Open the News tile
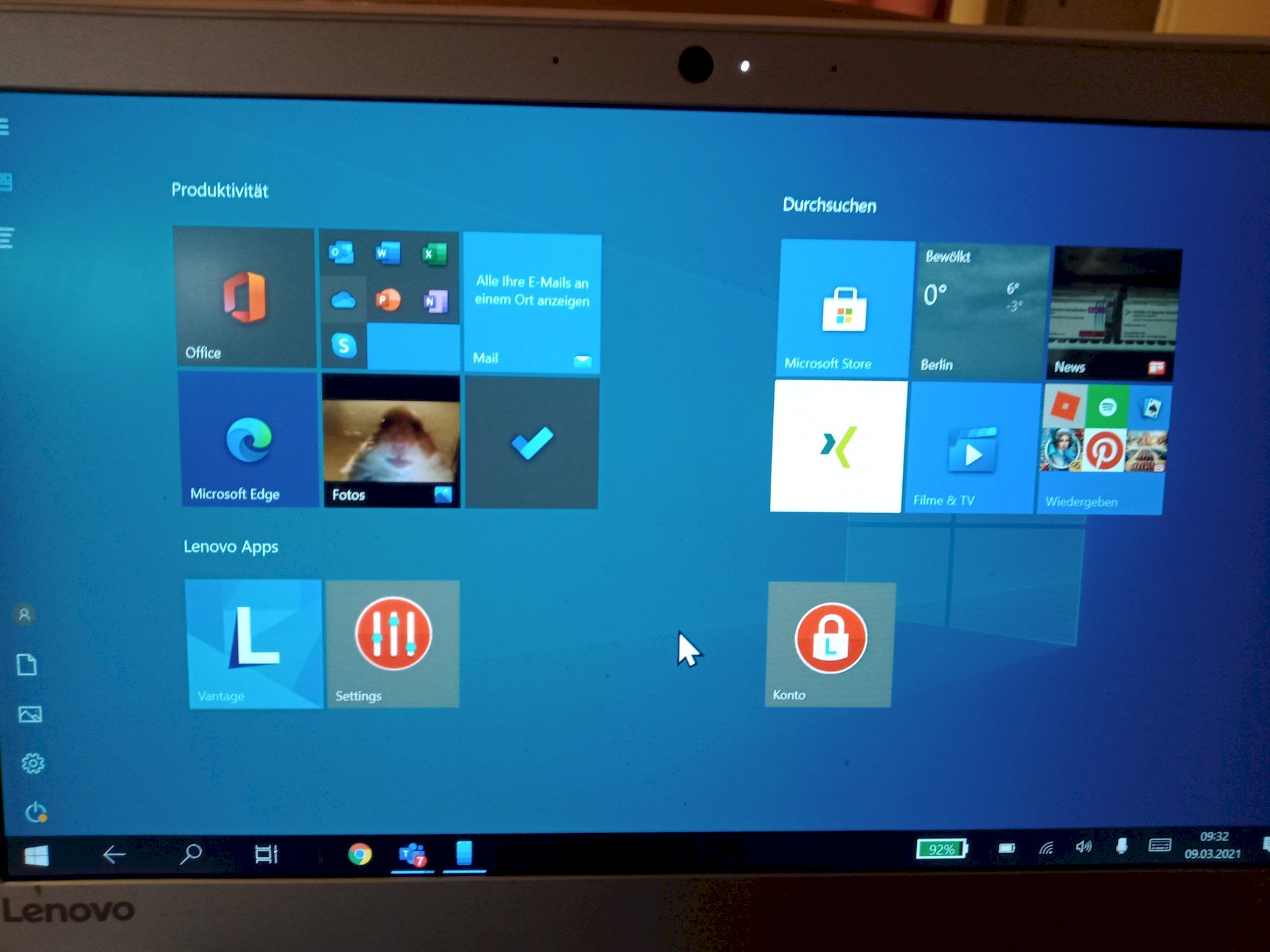The width and height of the screenshot is (1270, 952). (x=1115, y=314)
